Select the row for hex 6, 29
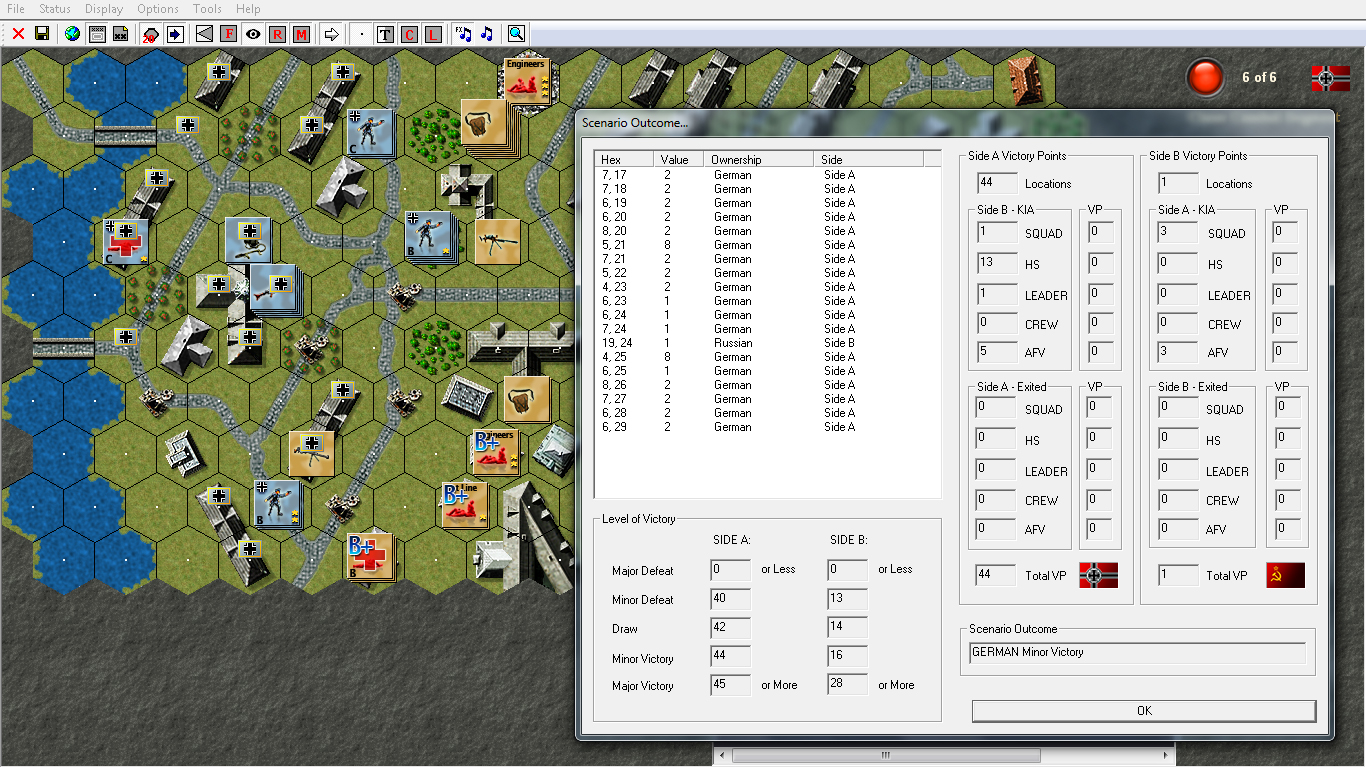The width and height of the screenshot is (1366, 768). click(767, 427)
